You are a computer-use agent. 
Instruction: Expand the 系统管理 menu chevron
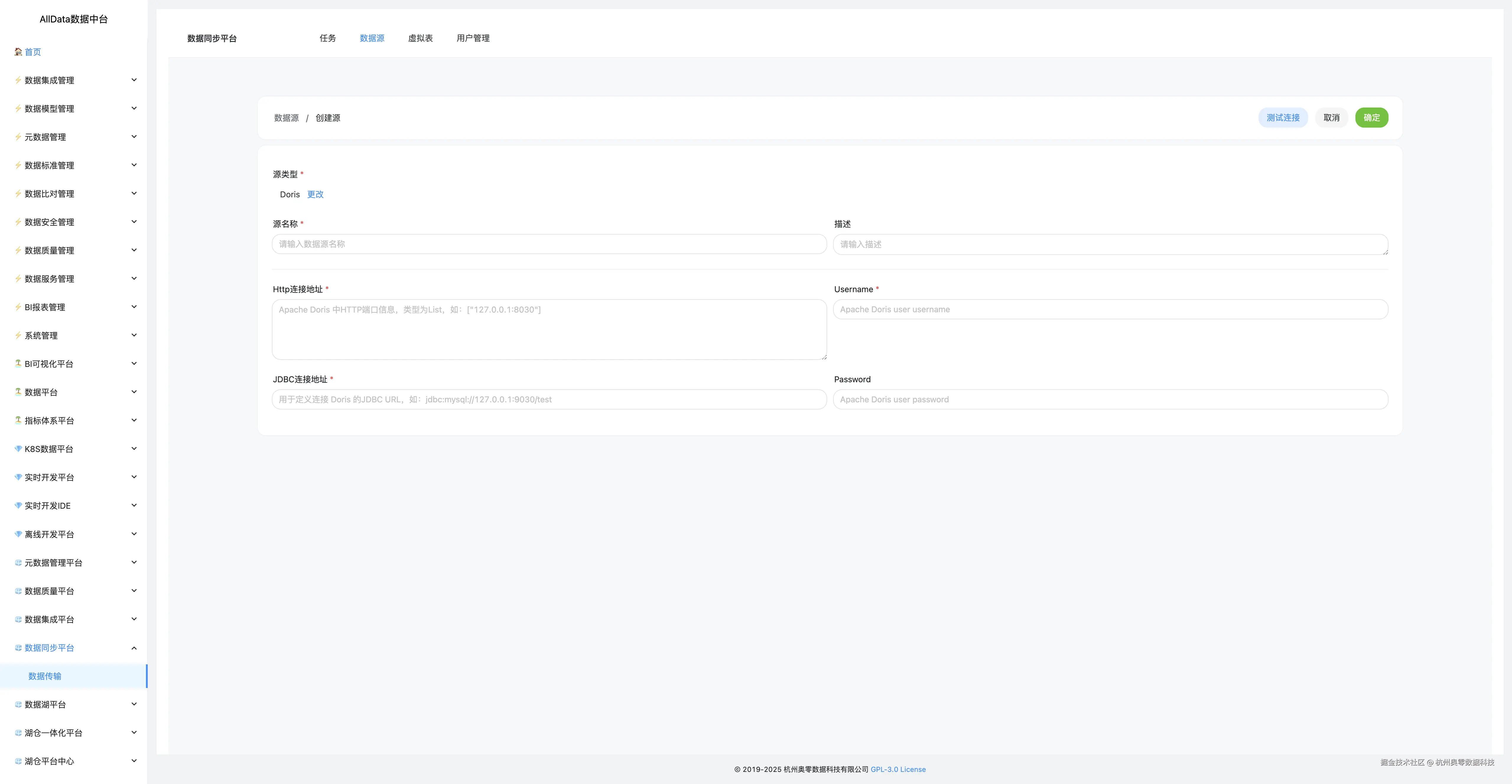tap(134, 335)
